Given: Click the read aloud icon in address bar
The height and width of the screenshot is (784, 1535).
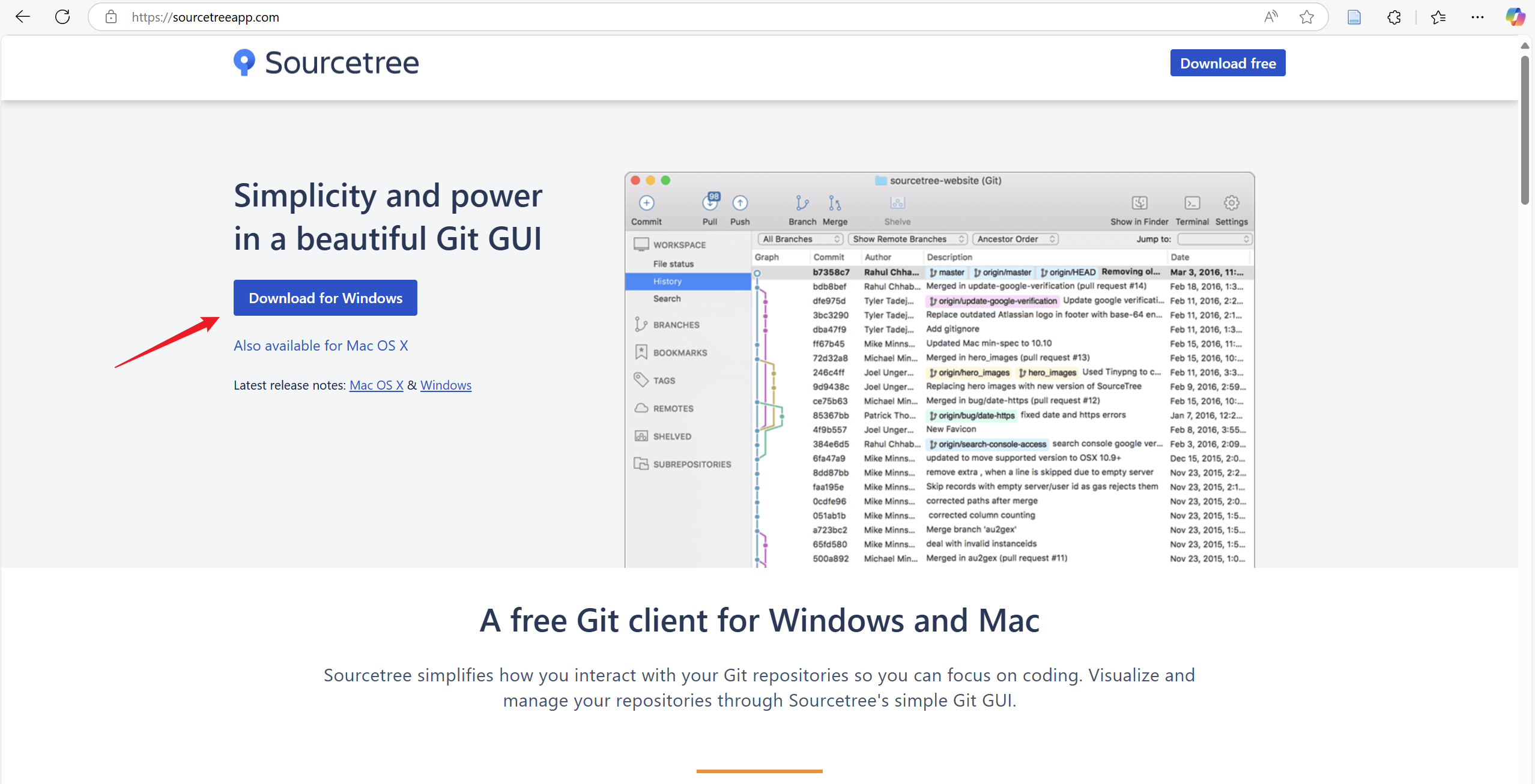Looking at the screenshot, I should 1271,17.
